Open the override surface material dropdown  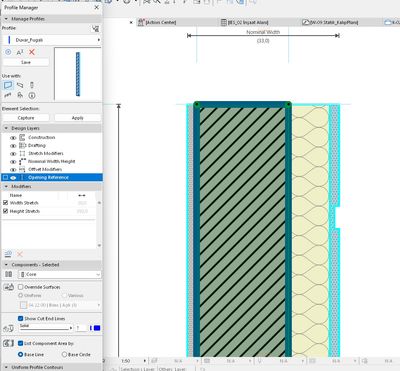tap(60, 305)
